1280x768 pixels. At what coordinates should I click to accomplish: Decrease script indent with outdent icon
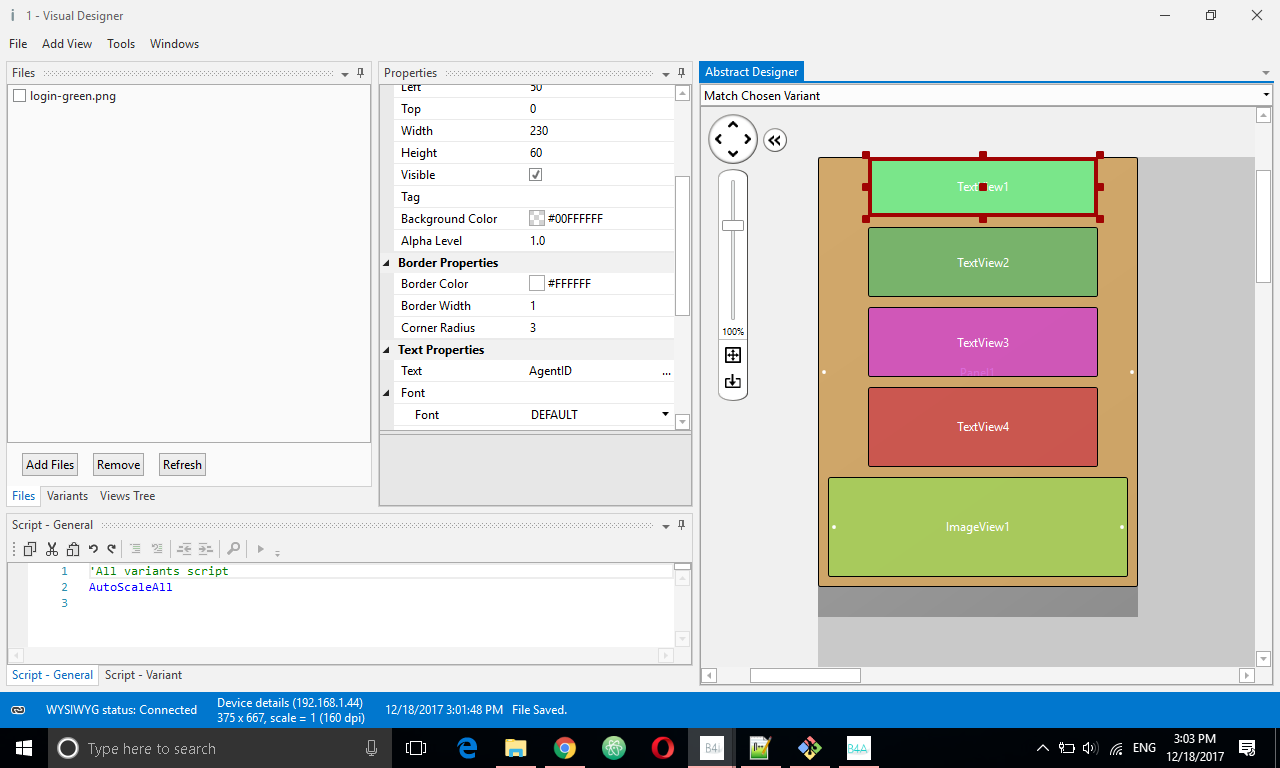[x=184, y=549]
